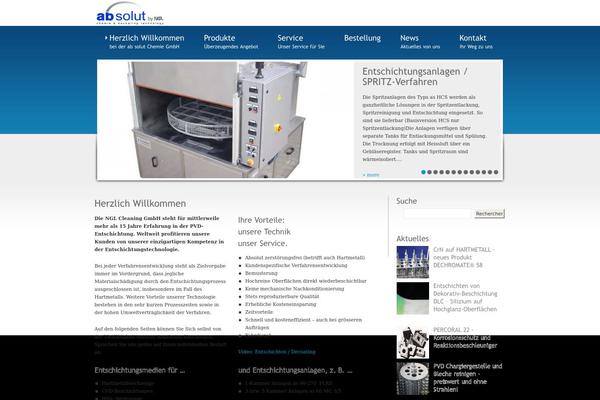The image size is (600, 400).
Task: Select the first (active) slider pagination dot
Action: 423,172
